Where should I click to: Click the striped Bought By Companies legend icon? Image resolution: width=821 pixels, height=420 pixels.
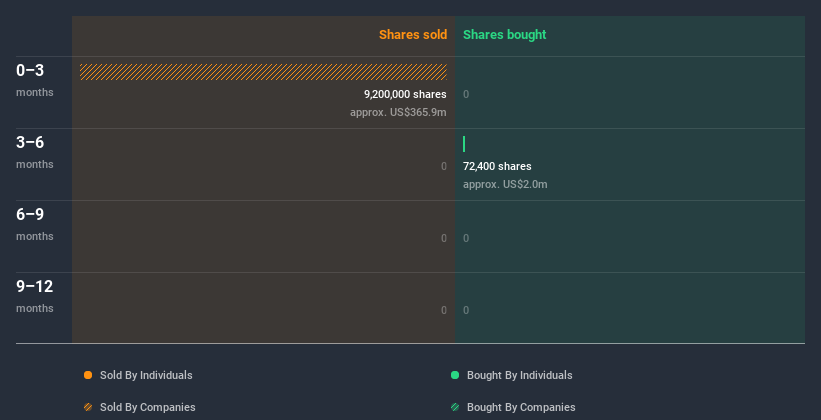point(455,407)
